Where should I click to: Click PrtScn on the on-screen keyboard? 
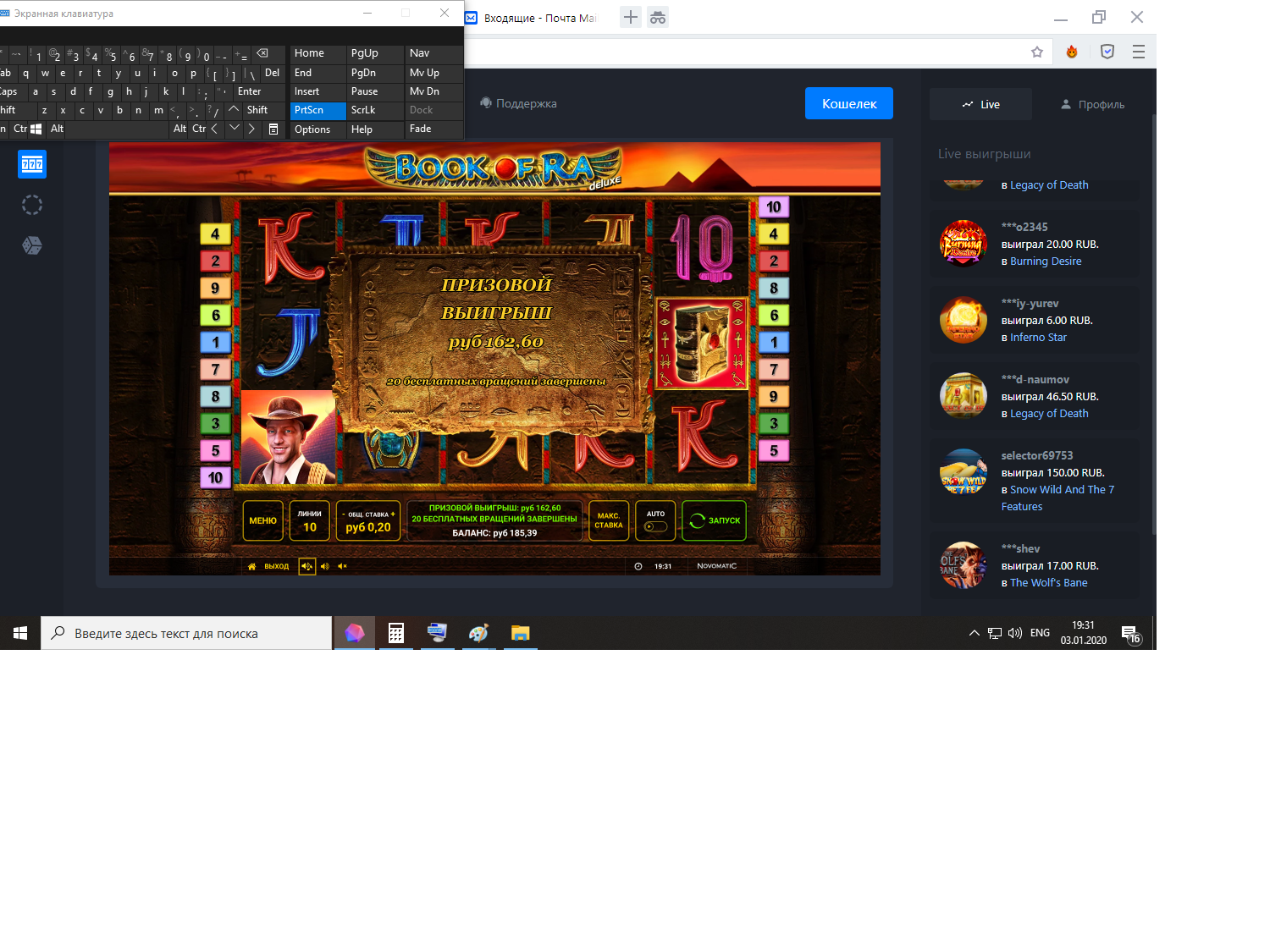318,110
